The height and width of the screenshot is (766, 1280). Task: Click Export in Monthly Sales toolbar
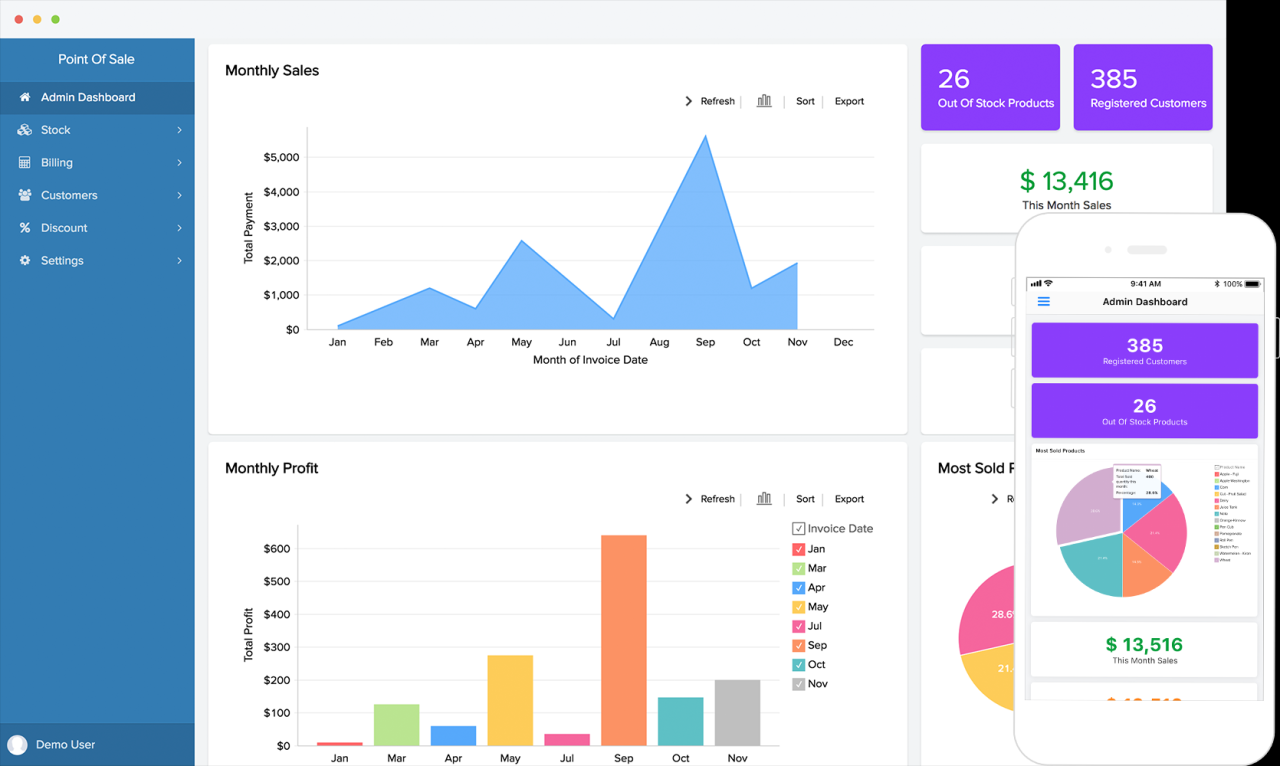849,101
